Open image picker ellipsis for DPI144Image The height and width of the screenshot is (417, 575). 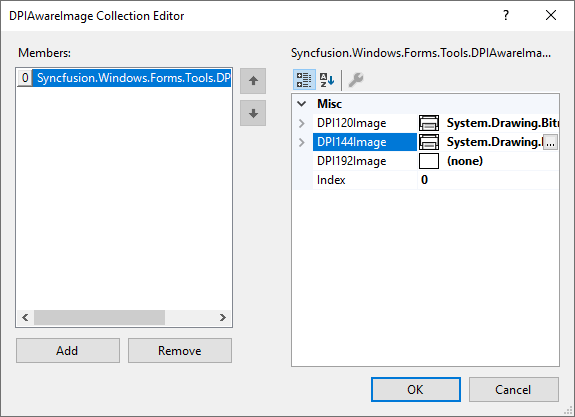550,142
